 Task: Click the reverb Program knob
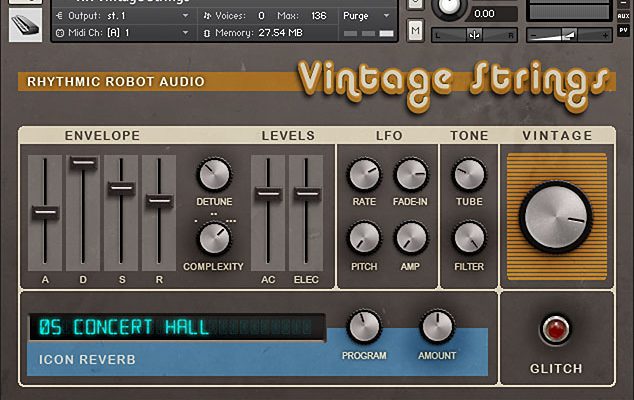pyautogui.click(x=364, y=327)
